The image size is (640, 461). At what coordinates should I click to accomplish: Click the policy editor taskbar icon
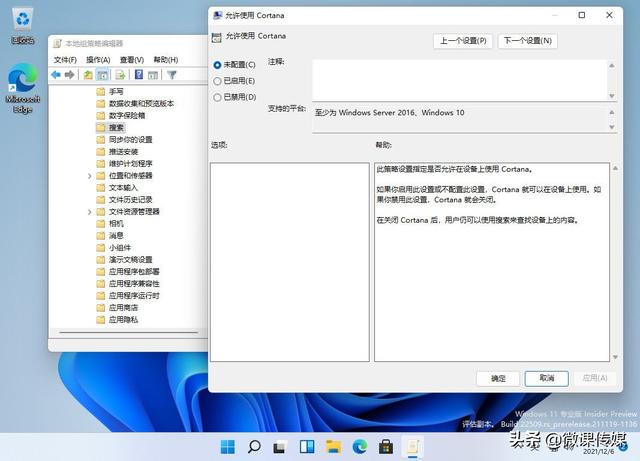tap(412, 447)
